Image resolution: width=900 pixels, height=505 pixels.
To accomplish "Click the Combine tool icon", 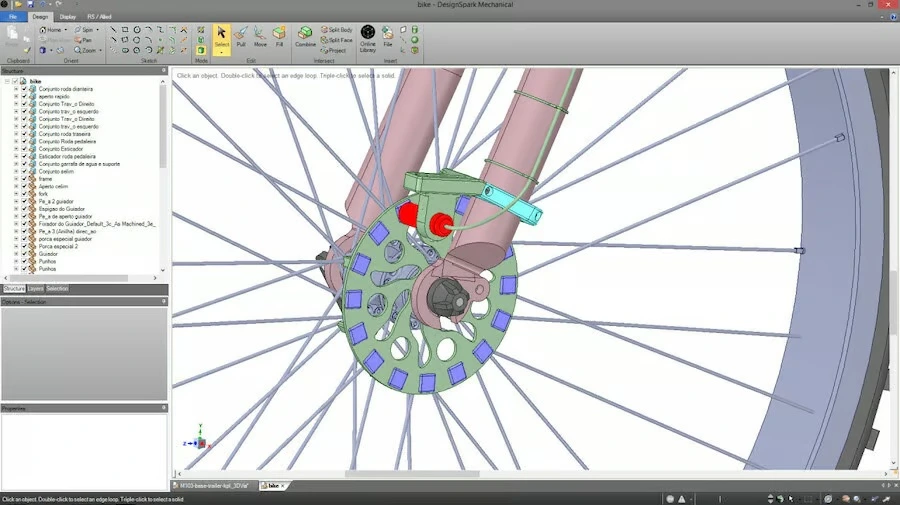I will click(305, 36).
